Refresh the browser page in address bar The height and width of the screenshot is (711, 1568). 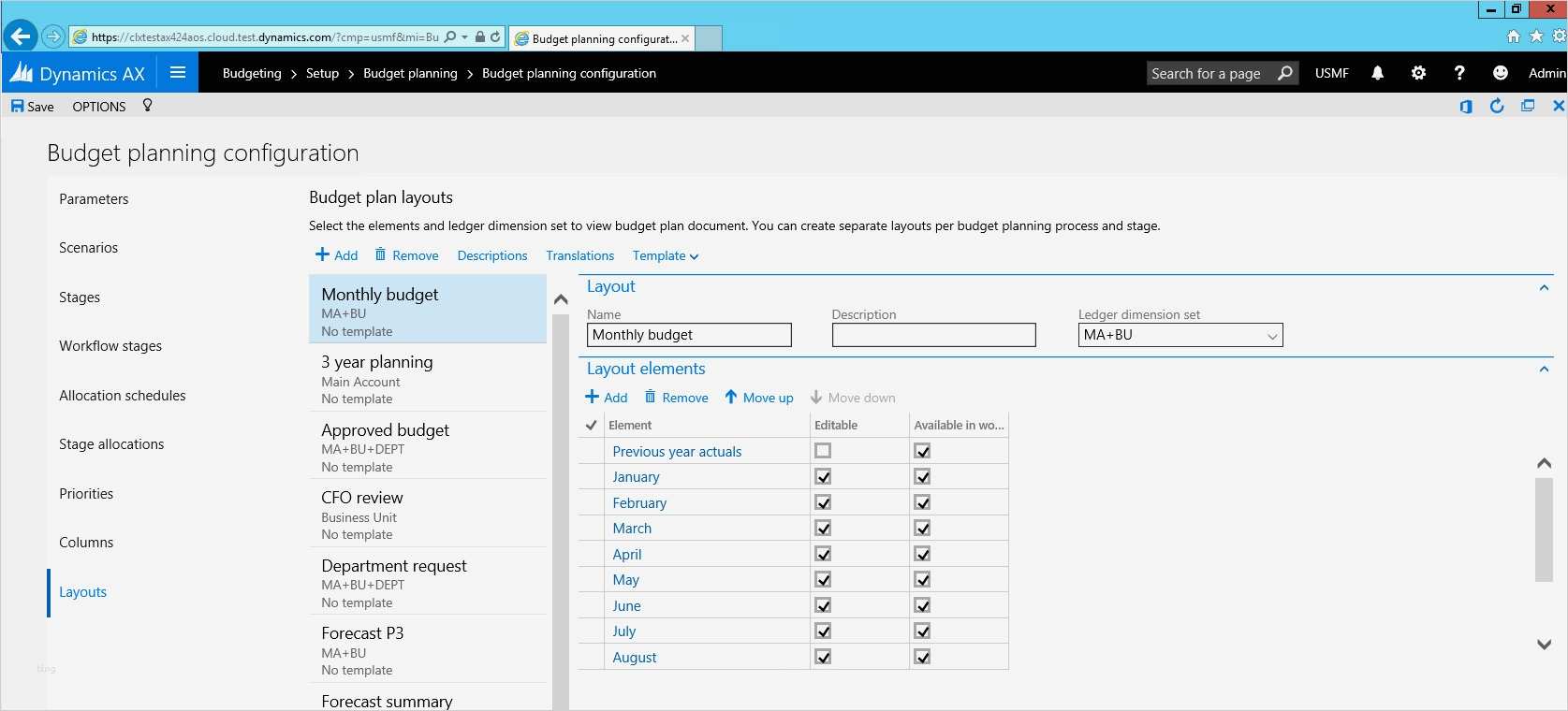click(x=495, y=37)
